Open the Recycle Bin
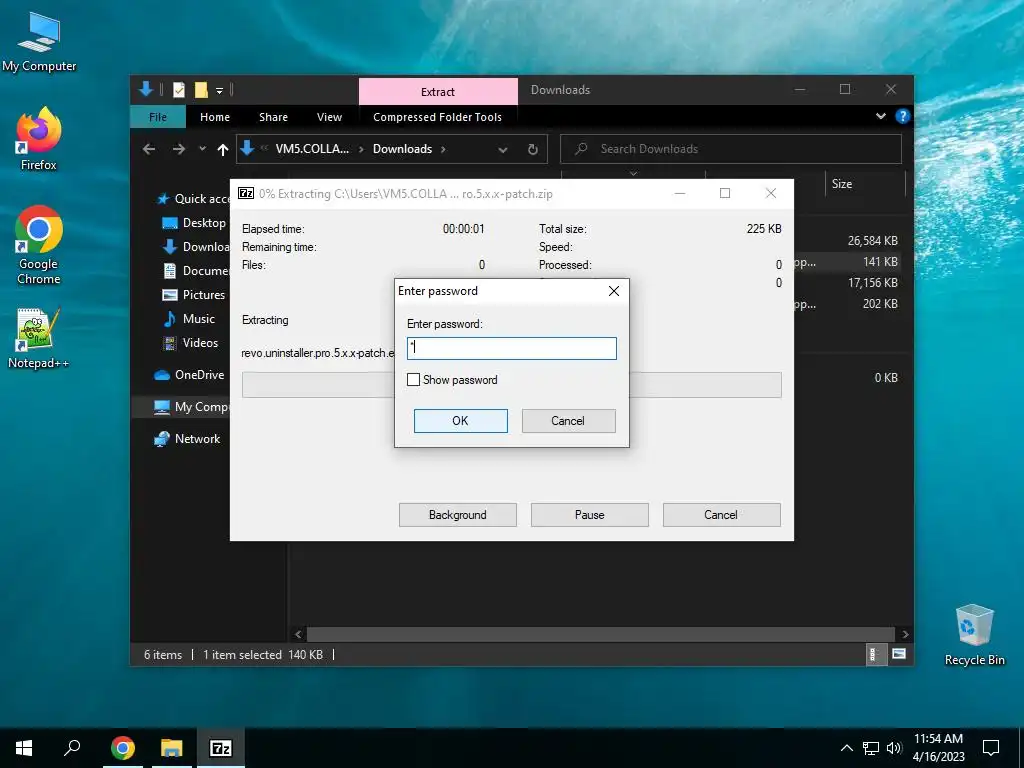Image resolution: width=1024 pixels, height=768 pixels. (974, 635)
